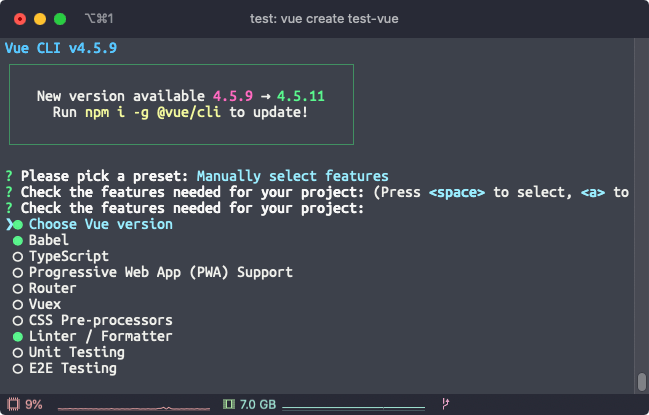Maximize the terminal with the green button

60,19
